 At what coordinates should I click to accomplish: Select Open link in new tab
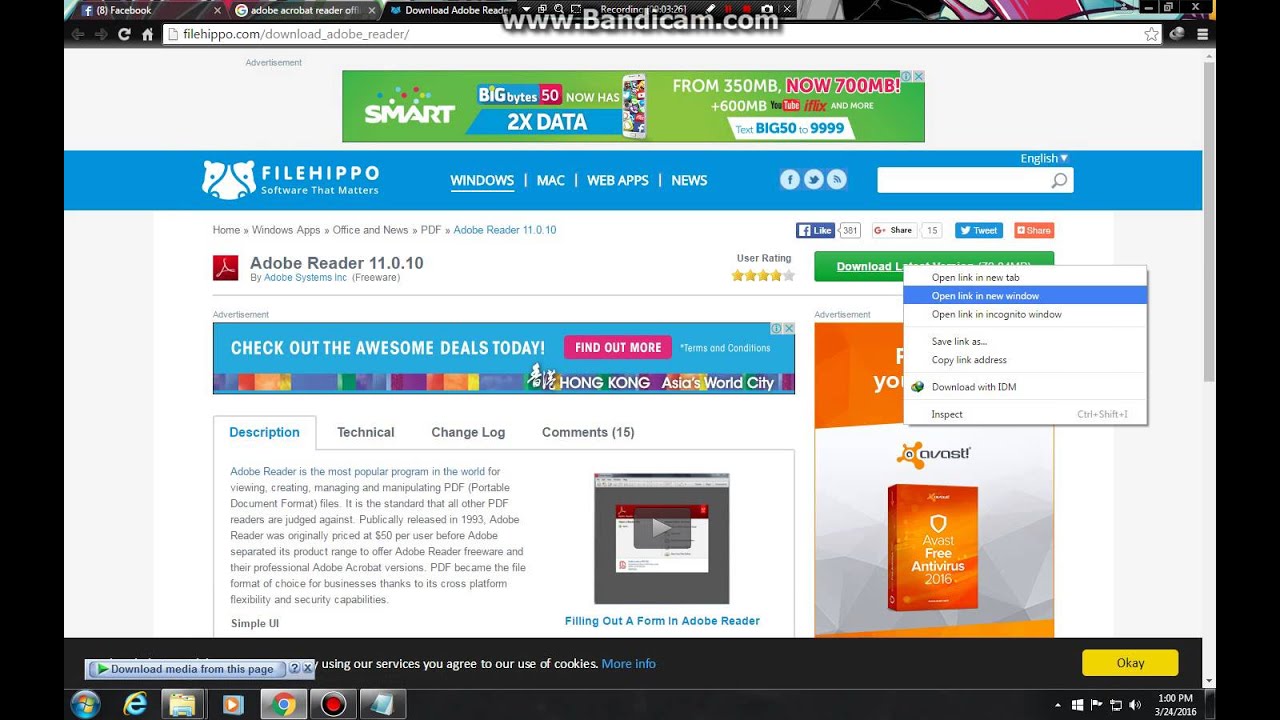1025,277
